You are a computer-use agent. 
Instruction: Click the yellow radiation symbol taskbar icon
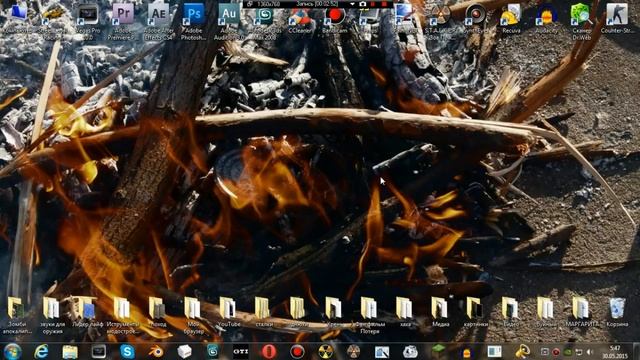325,351
